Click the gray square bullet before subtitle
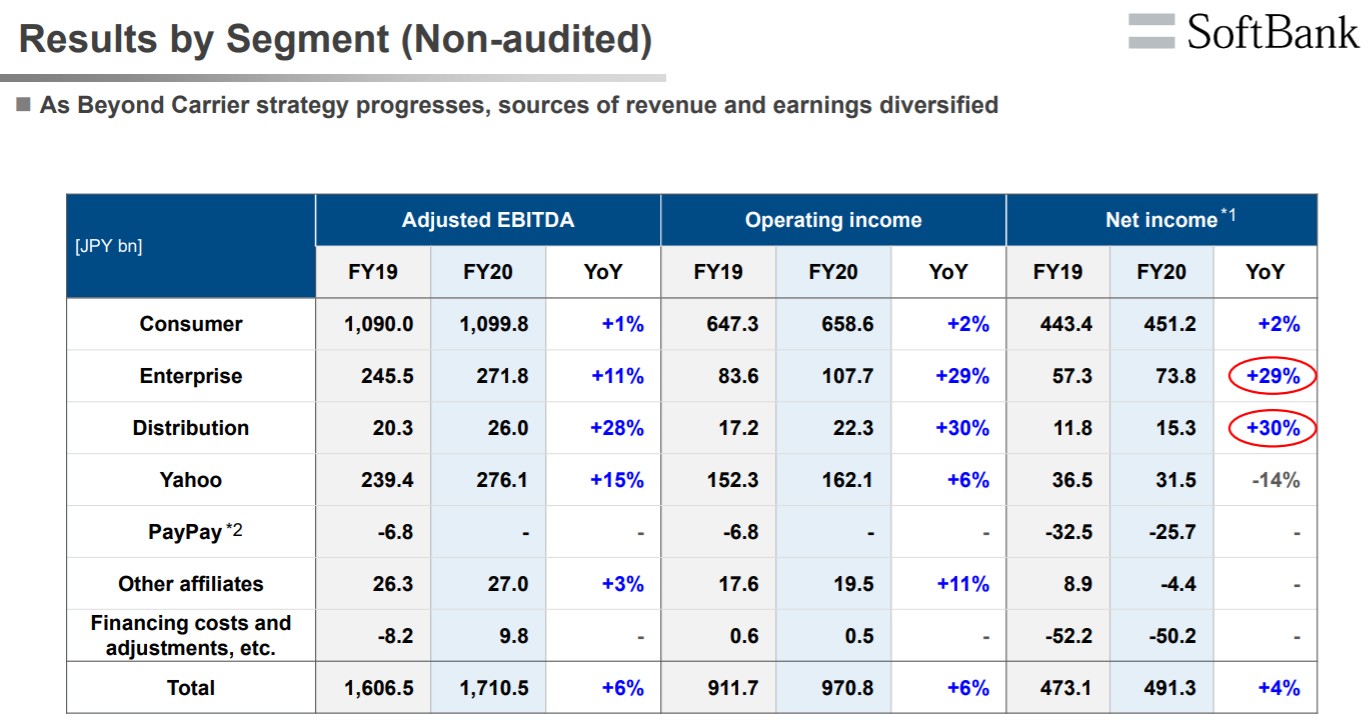The image size is (1369, 724). point(24,104)
